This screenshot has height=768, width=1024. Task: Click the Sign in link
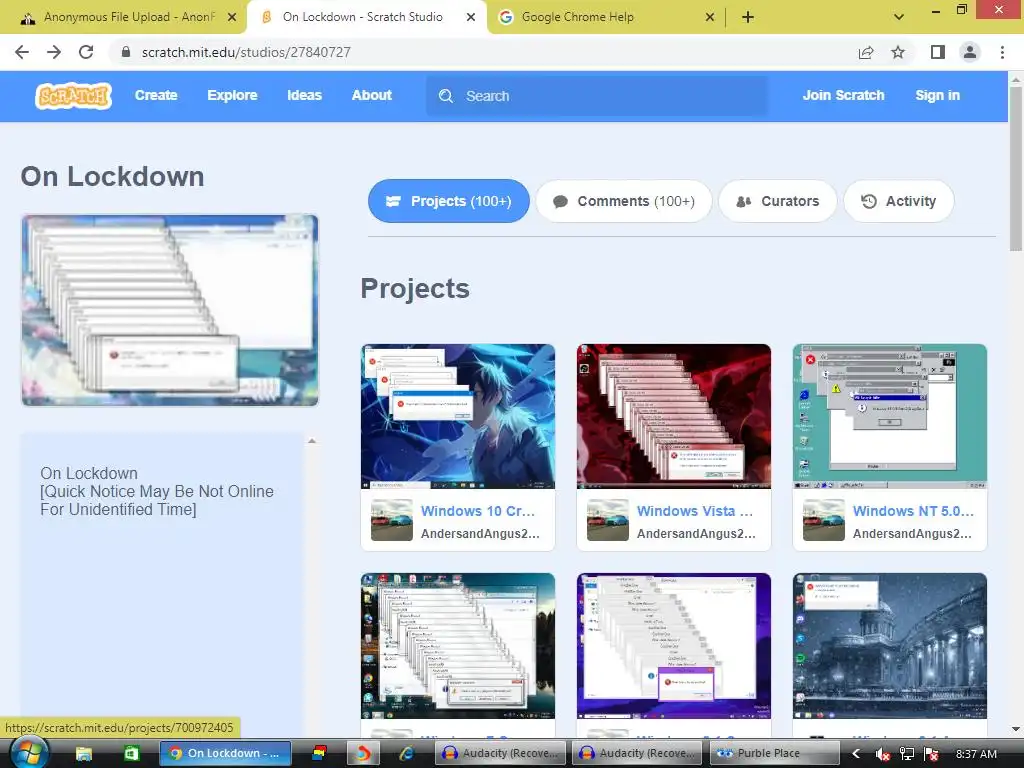coord(937,95)
